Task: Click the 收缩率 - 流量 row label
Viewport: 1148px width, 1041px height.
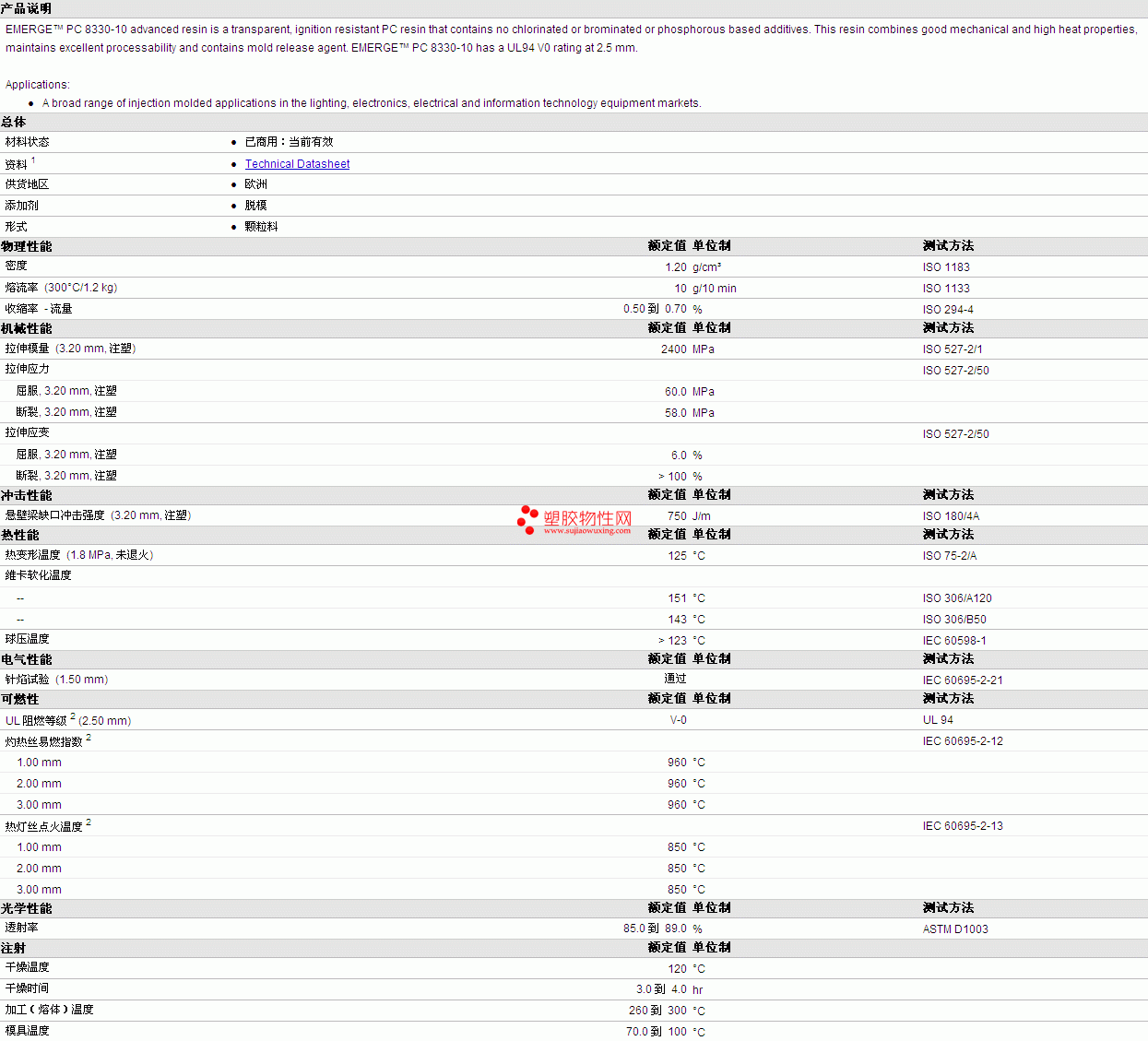Action: pos(39,309)
